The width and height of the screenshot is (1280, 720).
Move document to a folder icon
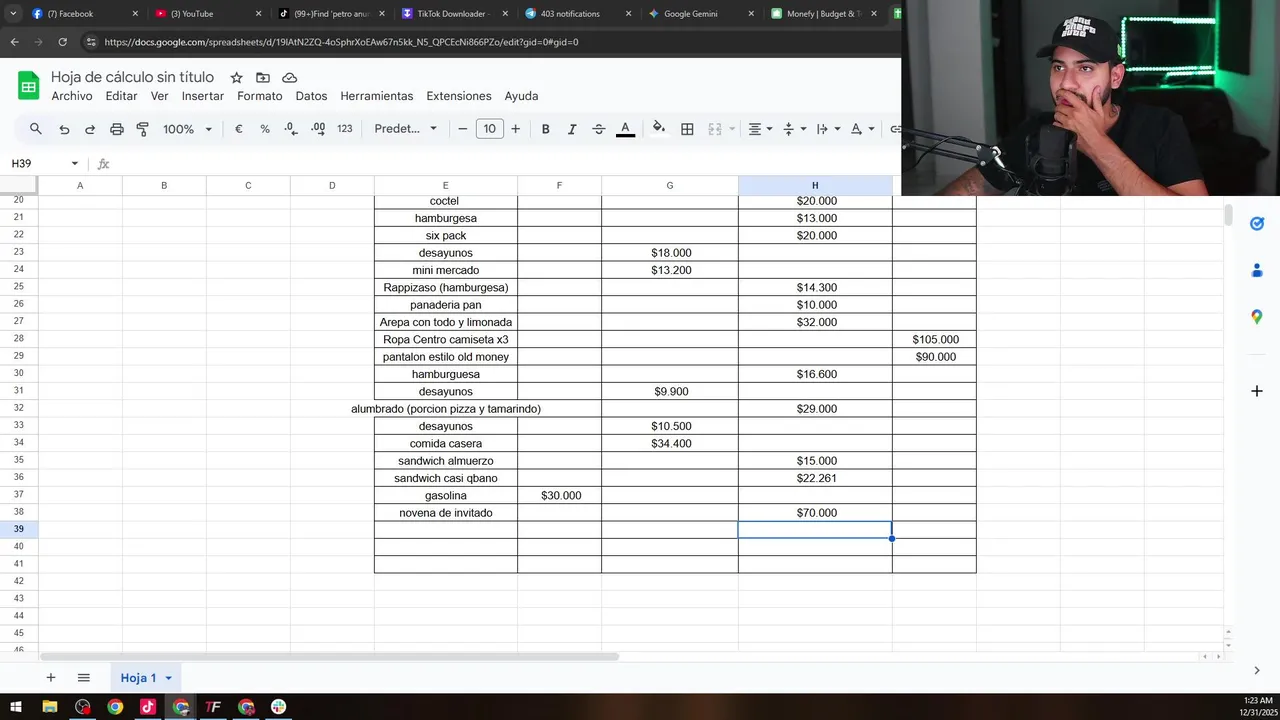263,78
